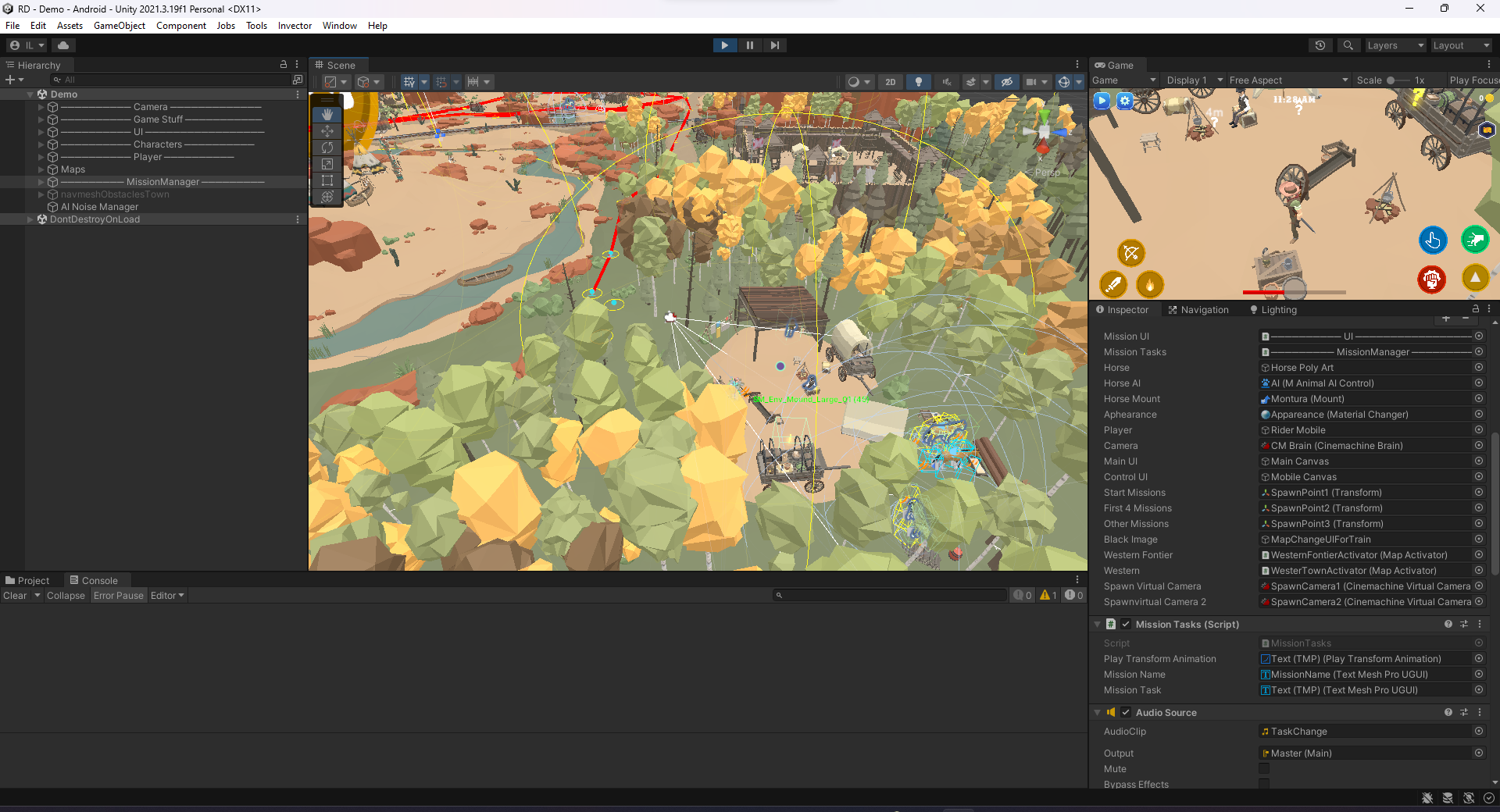The image size is (1500, 812).
Task: Select the Hand (View) tool in Scene
Action: pos(327,115)
